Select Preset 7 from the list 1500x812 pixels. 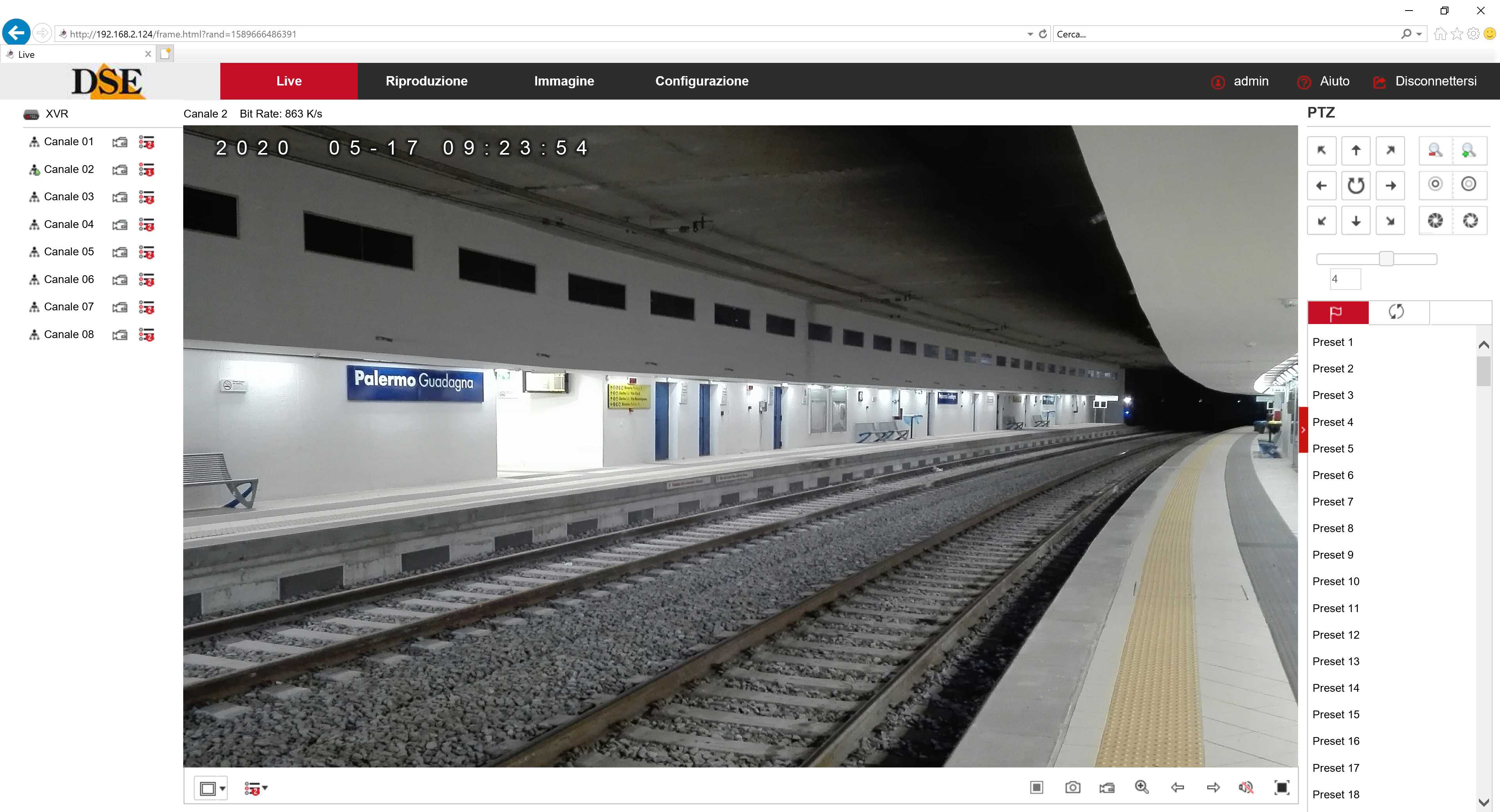coord(1332,502)
